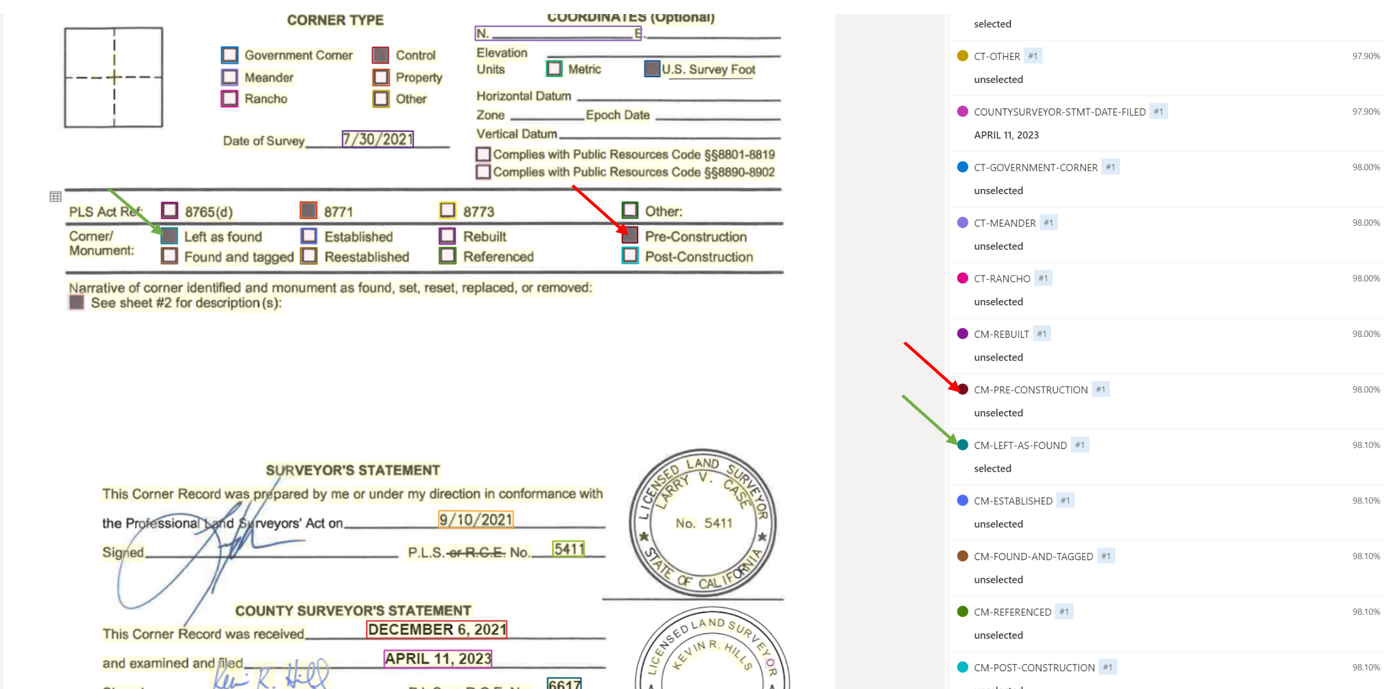Click the #1 badge next to COUNTYSURVEYOR-STMT-DATE-FILED
This screenshot has height=689, width=1392.
[x=1158, y=112]
